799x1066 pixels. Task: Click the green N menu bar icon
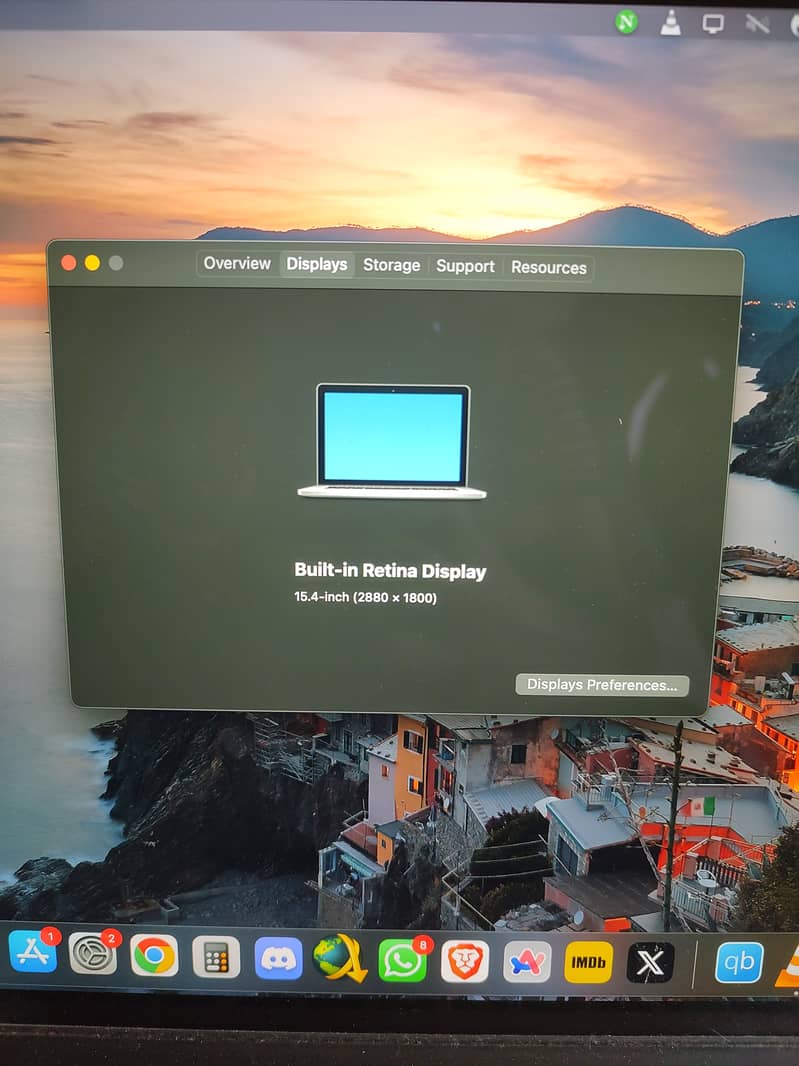pos(627,21)
